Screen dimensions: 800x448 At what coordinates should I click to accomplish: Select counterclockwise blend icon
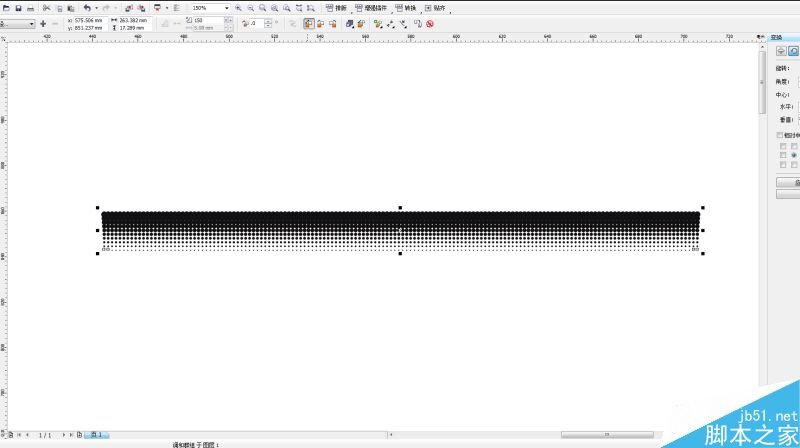tap(333, 23)
